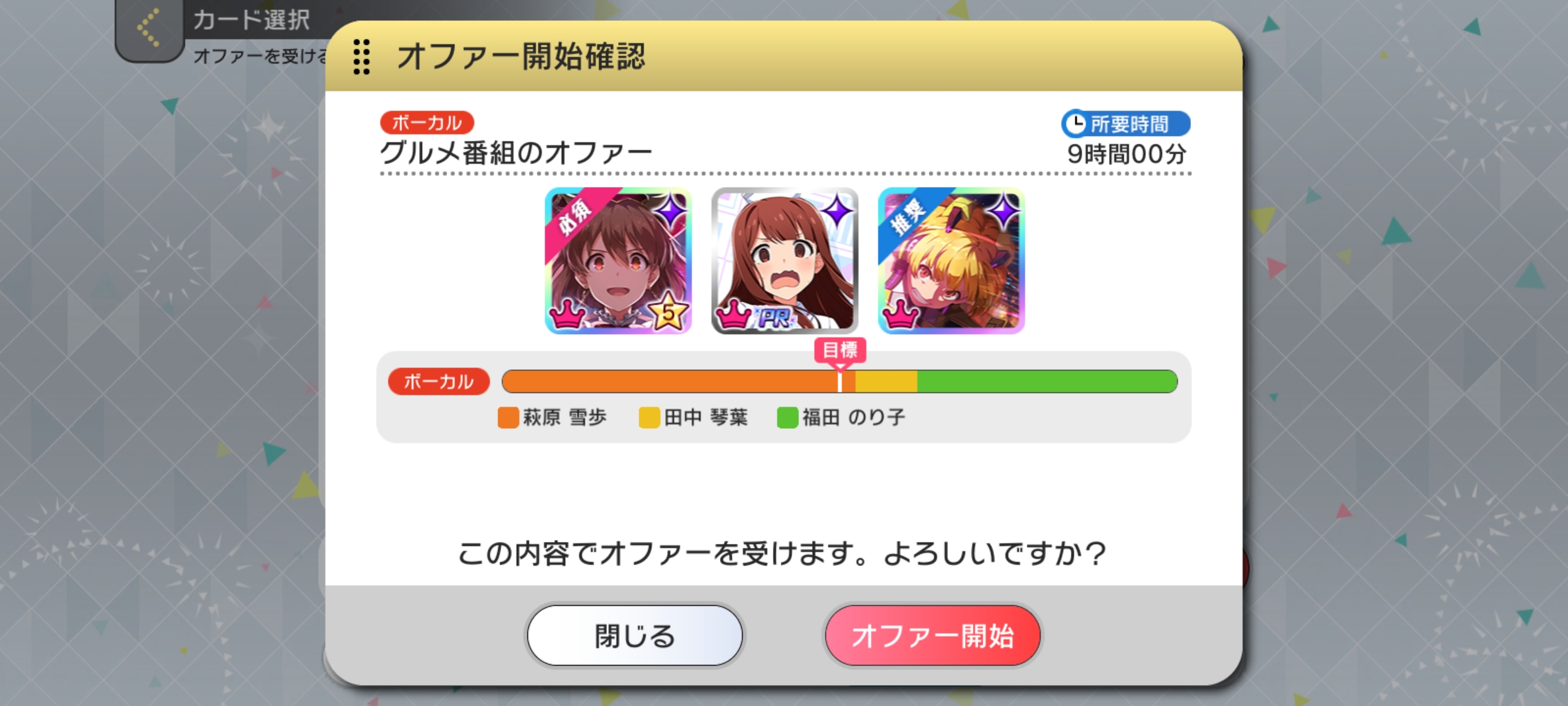Screen dimensions: 1568x706
Task: Click the yellow 田中 琴葉 legend swatch
Action: [x=649, y=418]
